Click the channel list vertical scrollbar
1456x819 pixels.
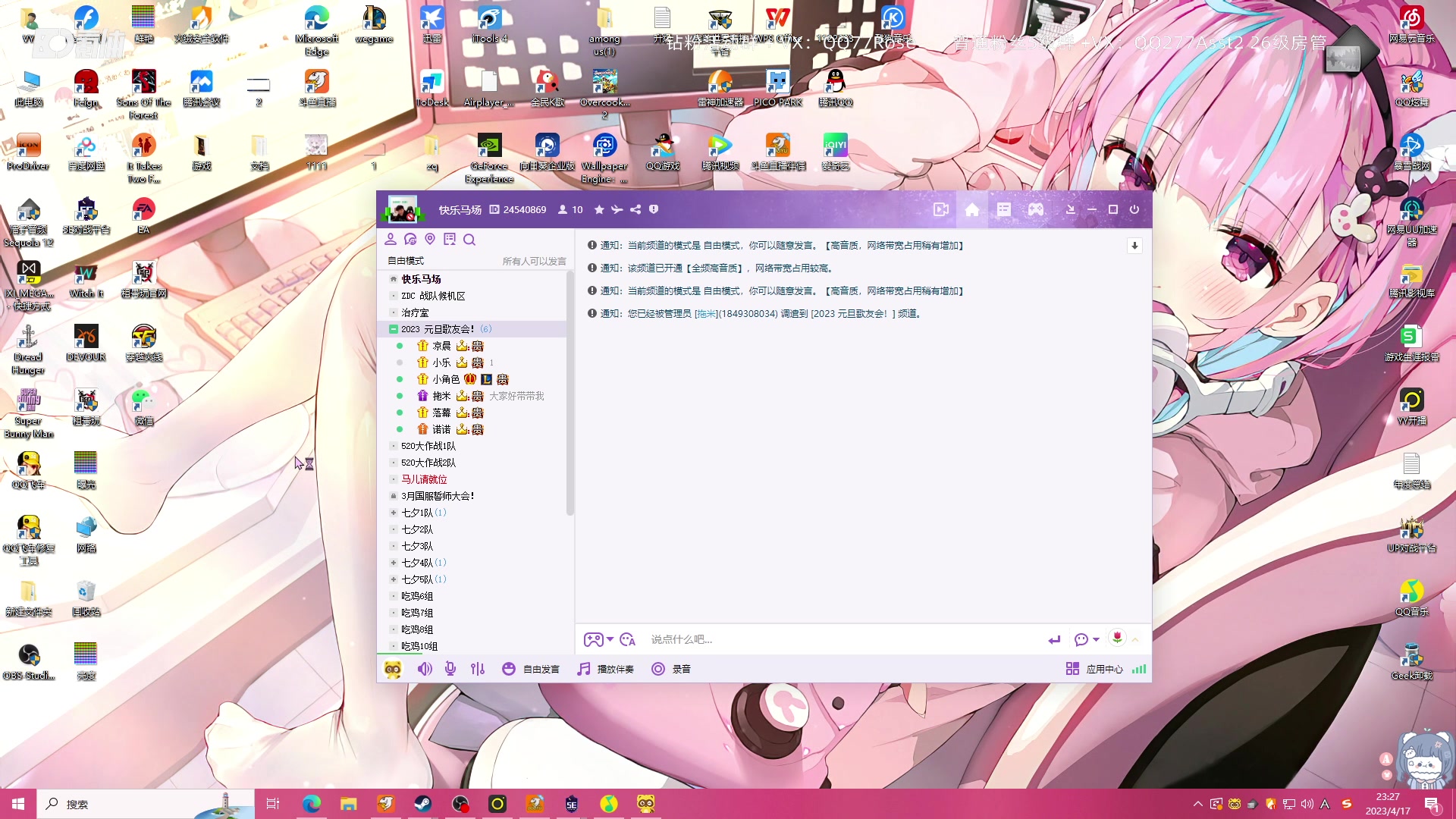[x=570, y=394]
